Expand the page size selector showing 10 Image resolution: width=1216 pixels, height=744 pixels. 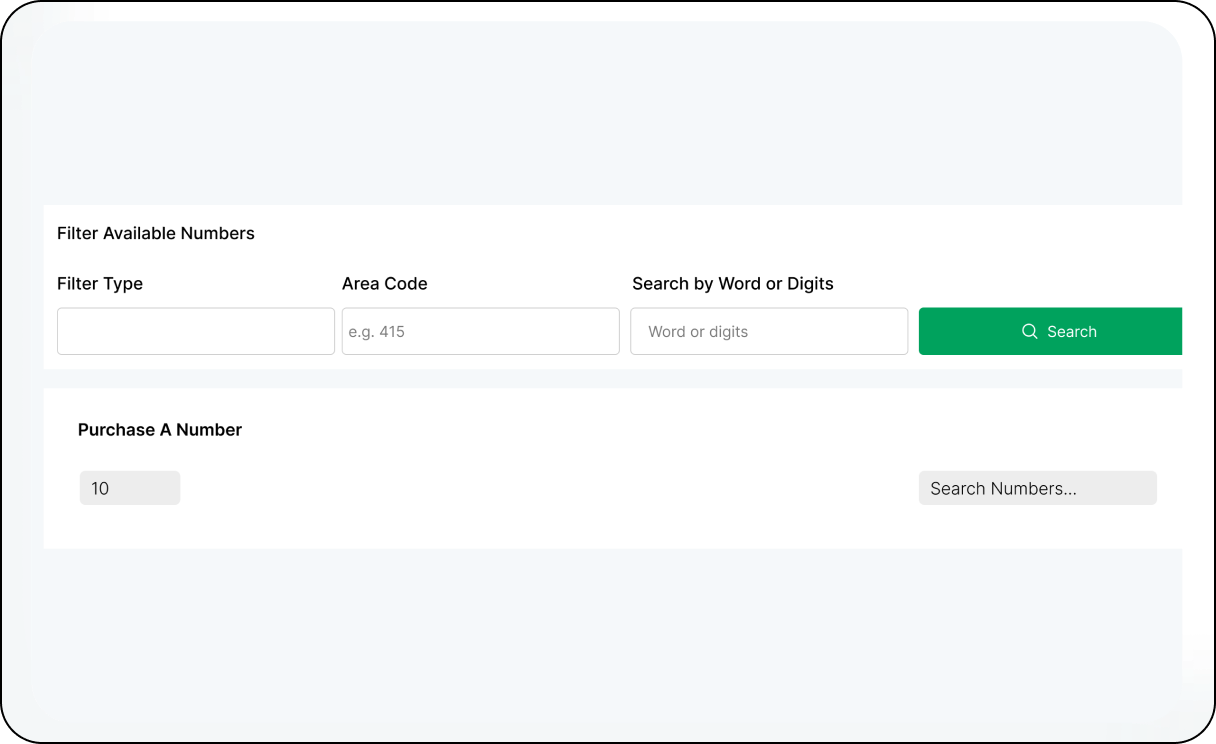click(130, 488)
